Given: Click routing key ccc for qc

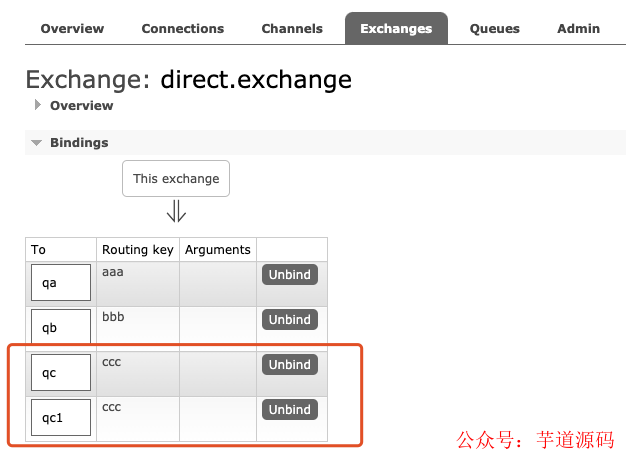Looking at the screenshot, I should coord(138,374).
